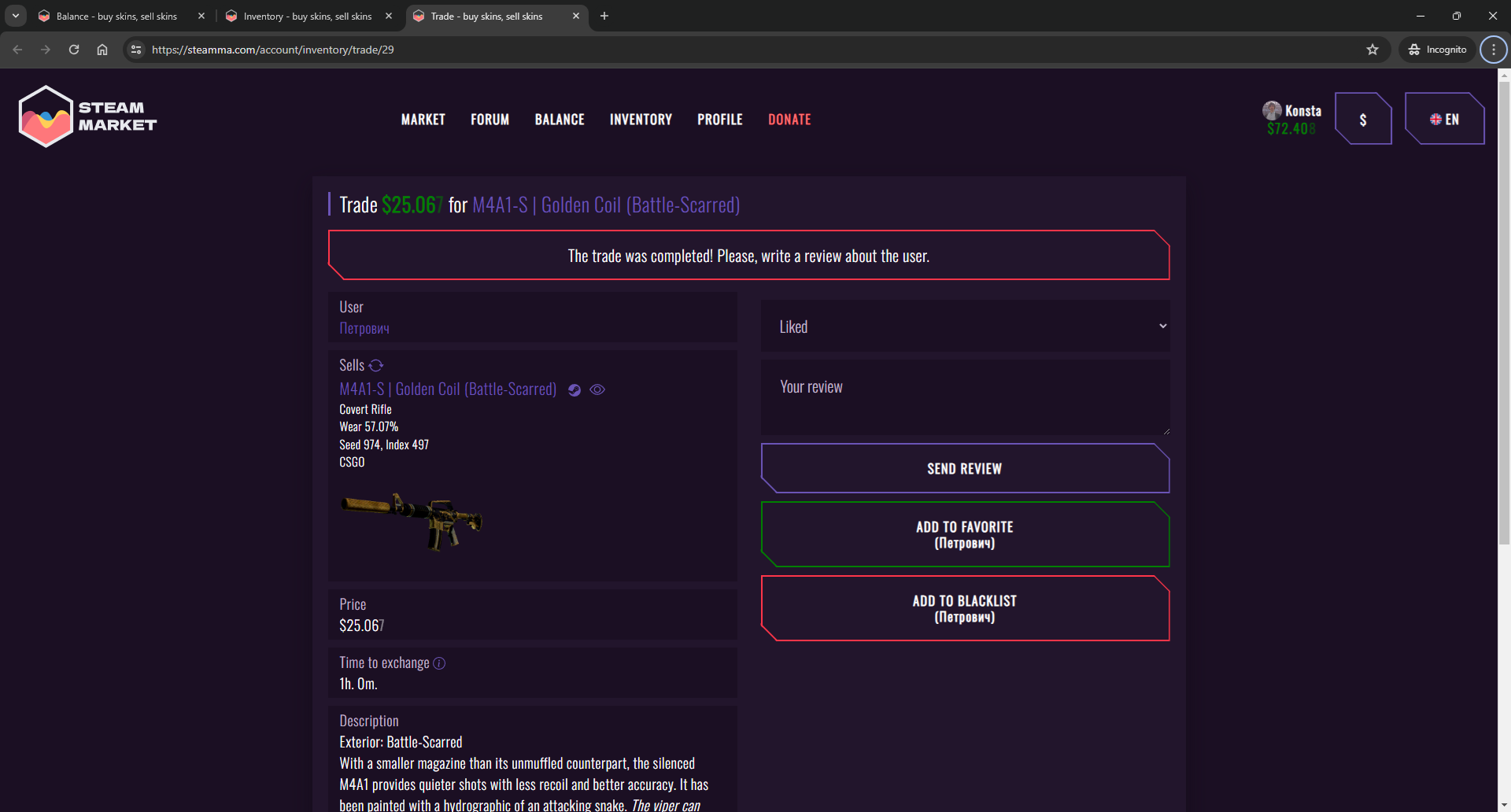Viewport: 1511px width, 812px height.
Task: Click the Steam Market logo
Action: pos(87,116)
